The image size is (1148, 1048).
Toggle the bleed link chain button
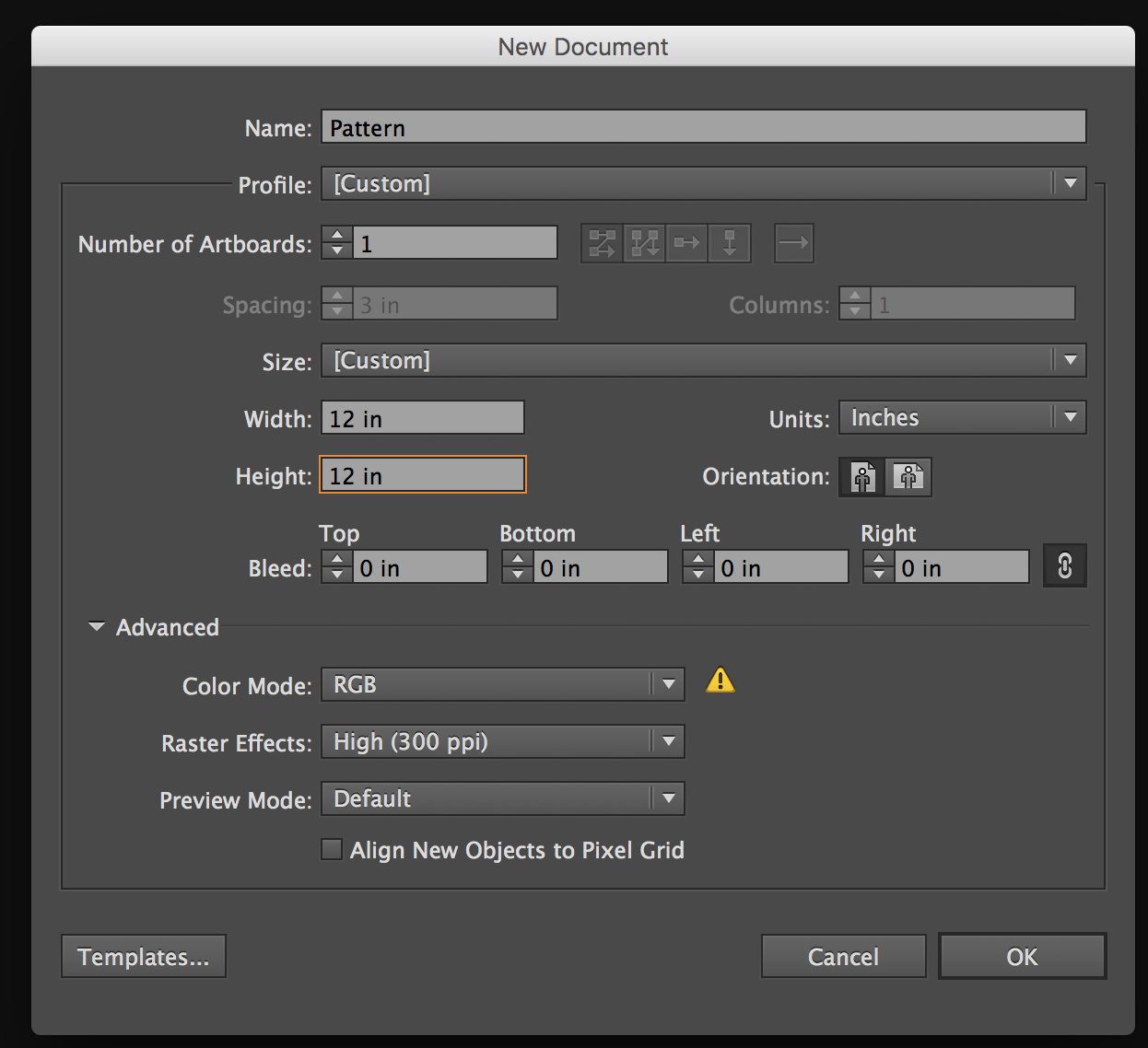tap(1064, 565)
